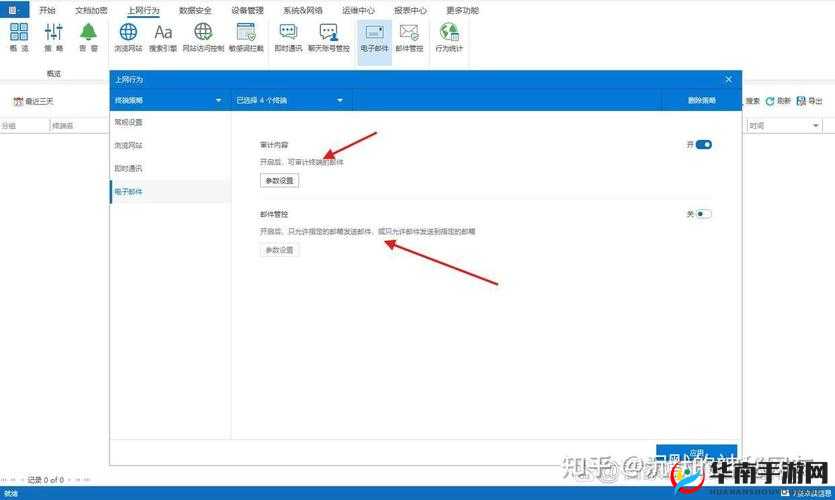This screenshot has height=500, width=835.
Task: Click the 记录 0 of 0 pager text
Action: click(45, 480)
